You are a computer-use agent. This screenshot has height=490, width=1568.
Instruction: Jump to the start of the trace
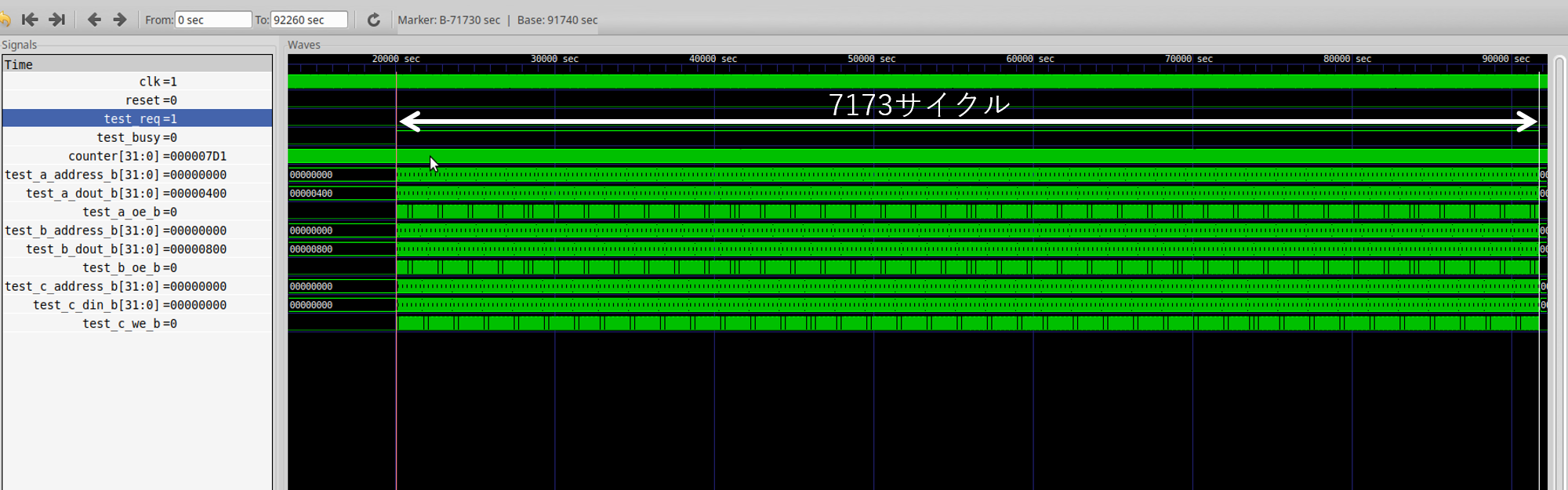[x=30, y=20]
